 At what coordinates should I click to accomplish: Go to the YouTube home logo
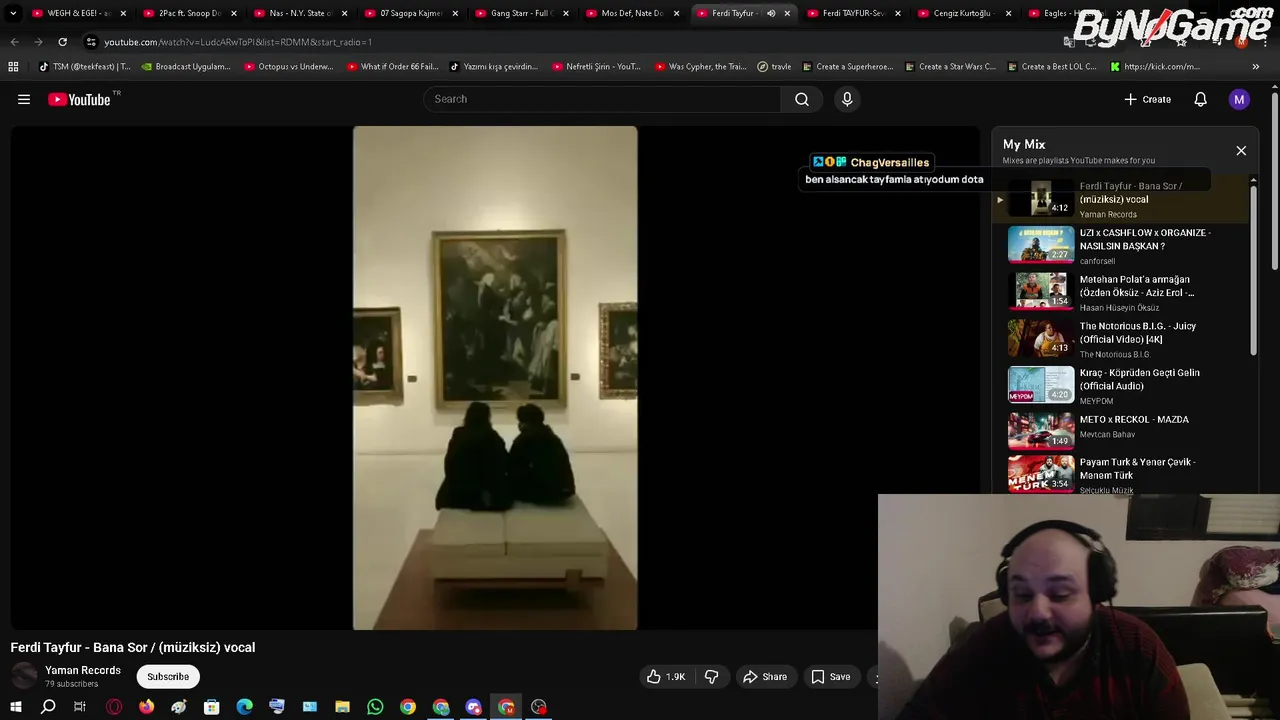79,99
